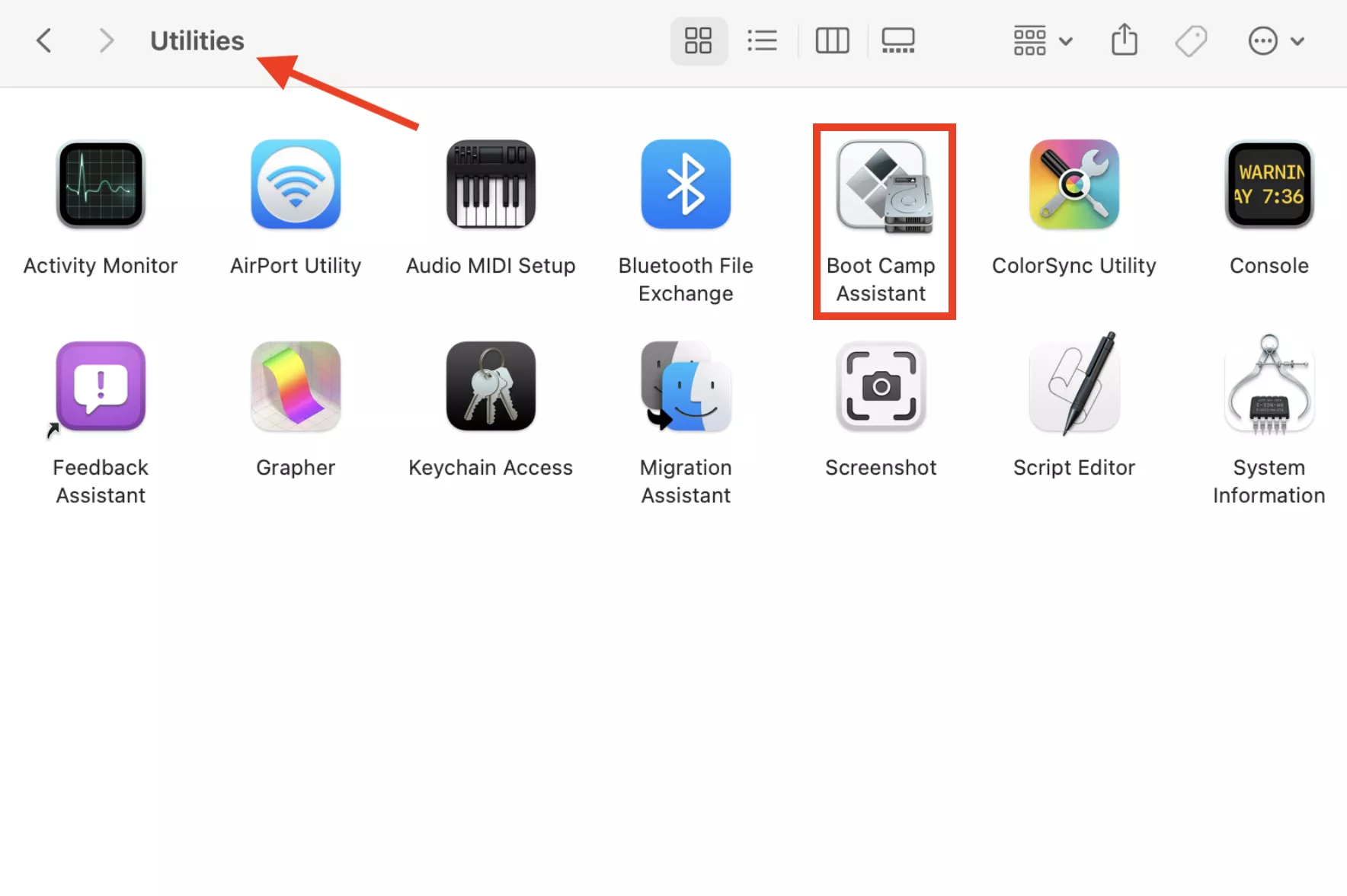The width and height of the screenshot is (1347, 896).
Task: Open the Grapher app icon
Action: tap(296, 386)
